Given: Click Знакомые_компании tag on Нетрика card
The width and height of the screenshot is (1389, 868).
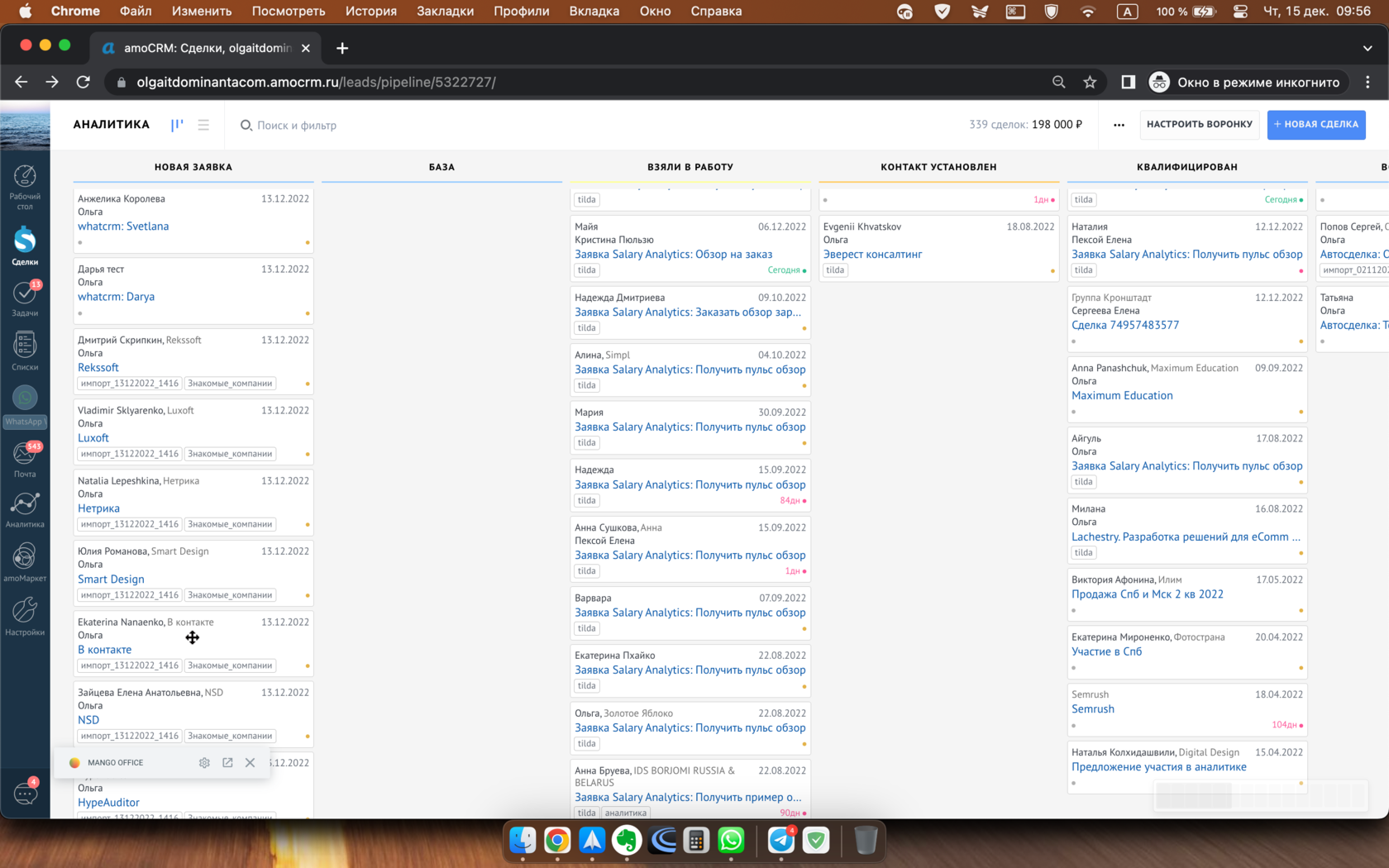Looking at the screenshot, I should [x=230, y=524].
